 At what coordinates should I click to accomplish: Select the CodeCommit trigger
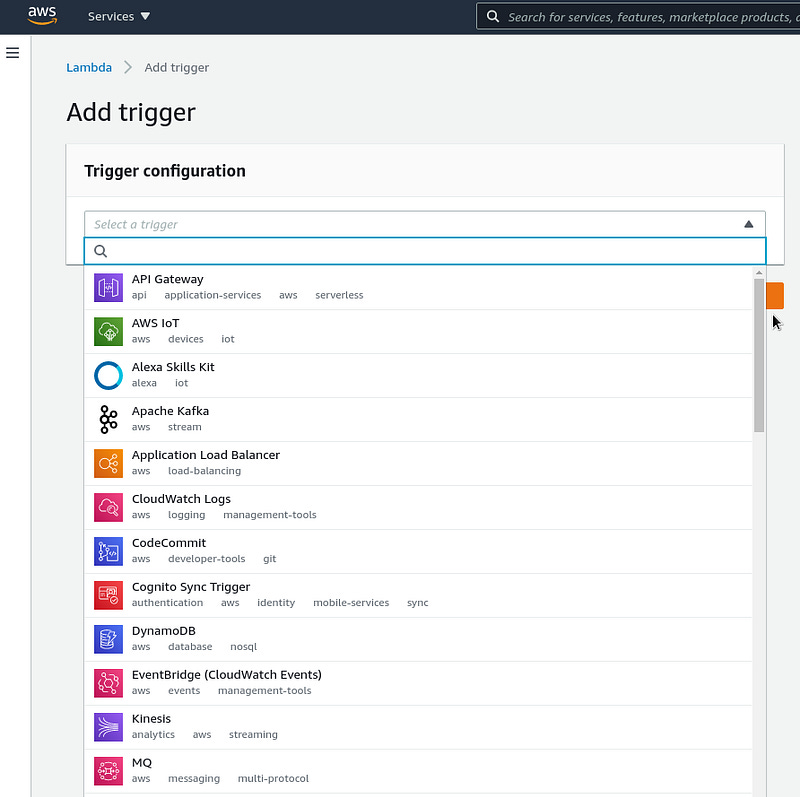coord(418,551)
